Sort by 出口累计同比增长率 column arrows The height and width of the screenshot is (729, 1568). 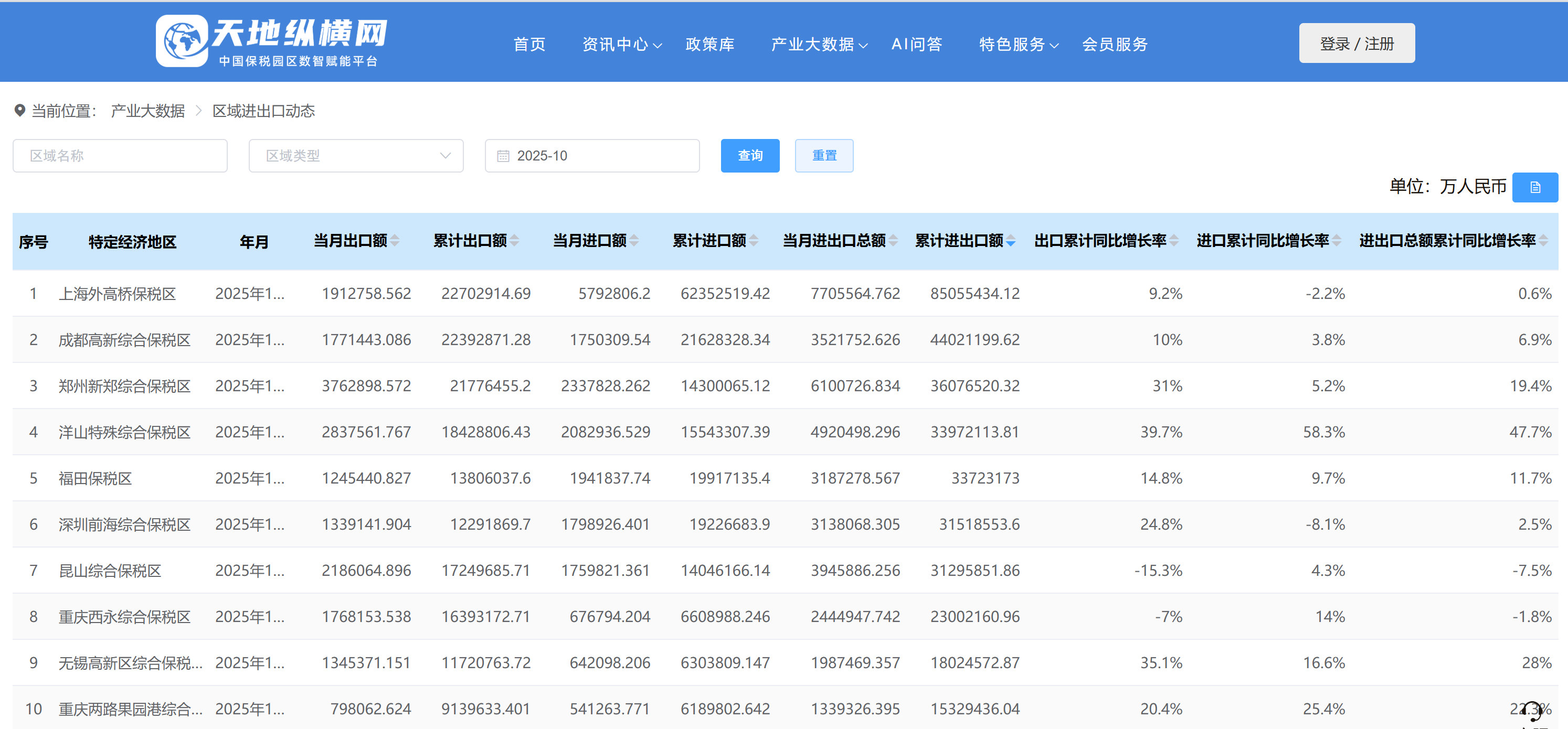[1174, 241]
